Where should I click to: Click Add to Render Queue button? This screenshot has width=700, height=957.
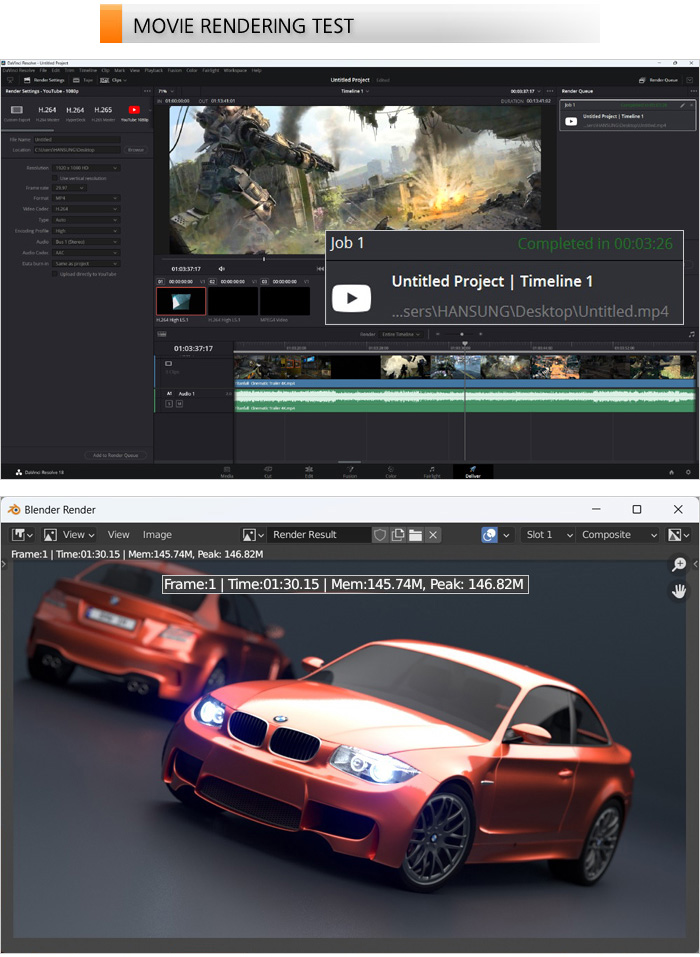click(115, 455)
